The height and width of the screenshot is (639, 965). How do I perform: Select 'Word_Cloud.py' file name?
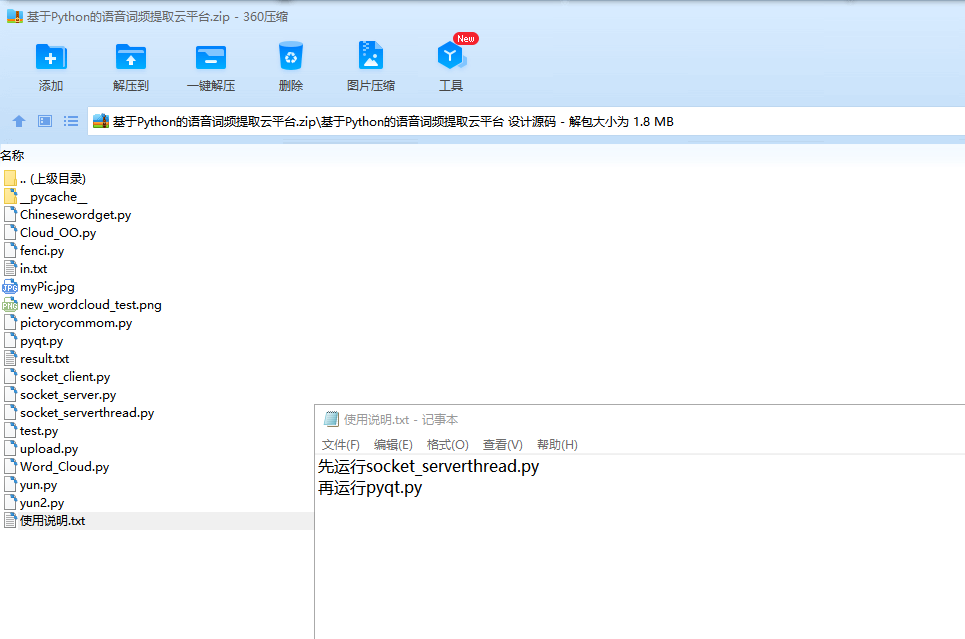65,467
